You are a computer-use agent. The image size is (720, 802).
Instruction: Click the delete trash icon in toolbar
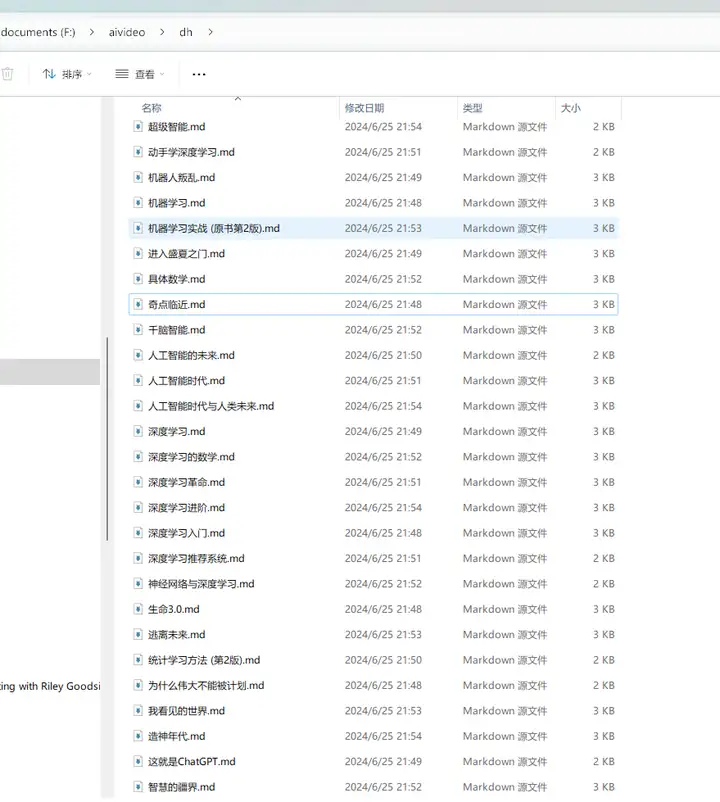(7, 74)
